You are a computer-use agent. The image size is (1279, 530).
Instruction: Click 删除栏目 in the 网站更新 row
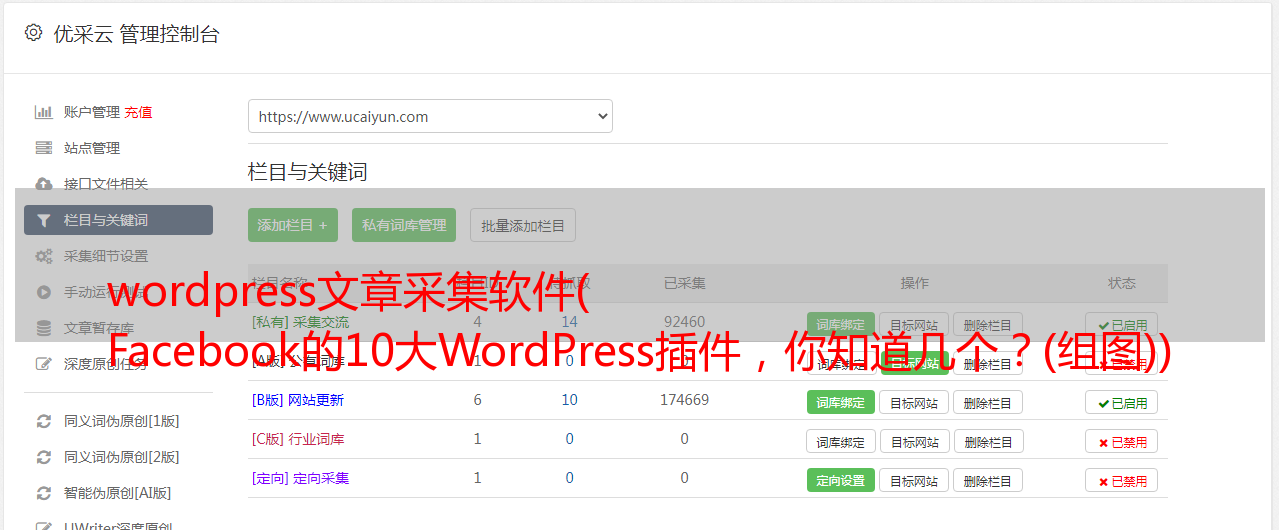pos(988,402)
